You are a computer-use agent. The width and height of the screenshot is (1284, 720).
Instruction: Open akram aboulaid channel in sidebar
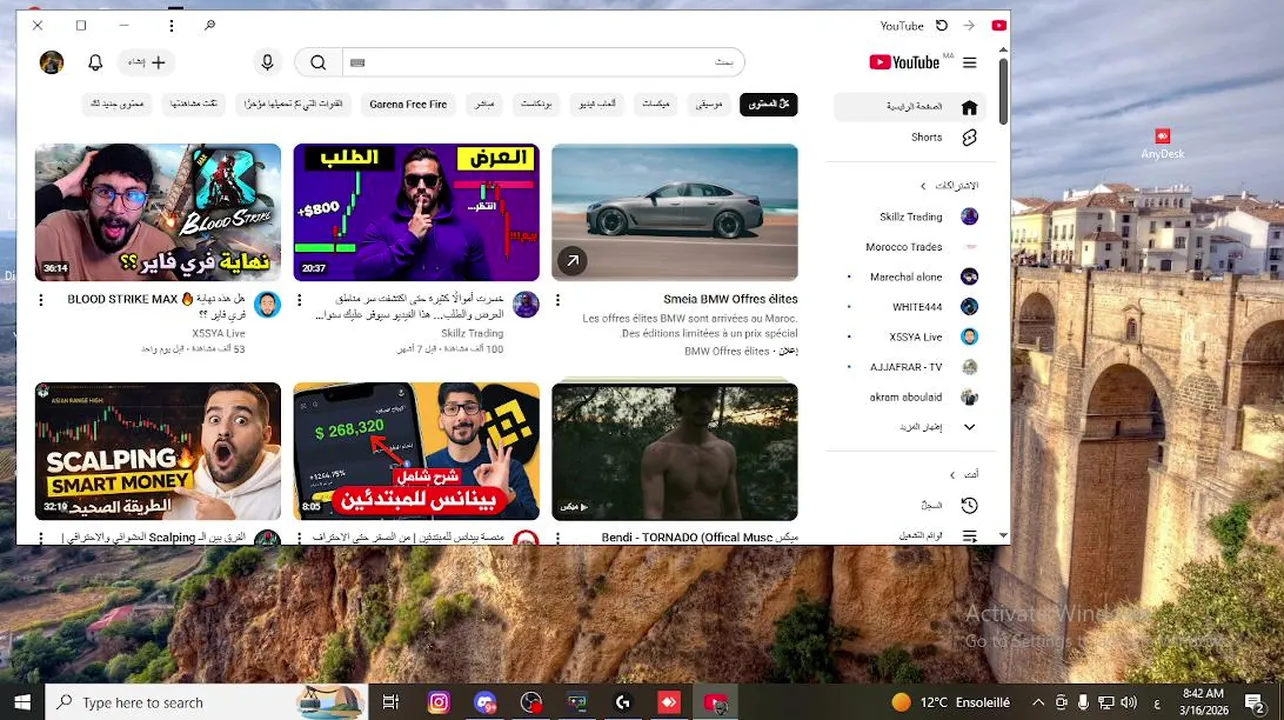coord(910,397)
